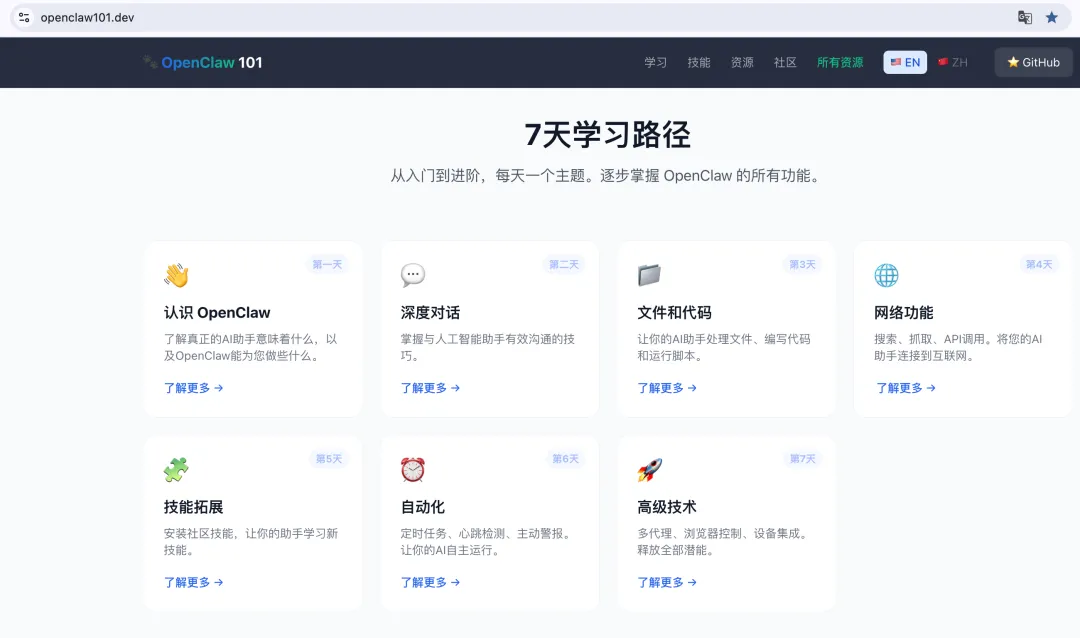Click 了解更多 under 技能拓展
The height and width of the screenshot is (638, 1080).
194,582
